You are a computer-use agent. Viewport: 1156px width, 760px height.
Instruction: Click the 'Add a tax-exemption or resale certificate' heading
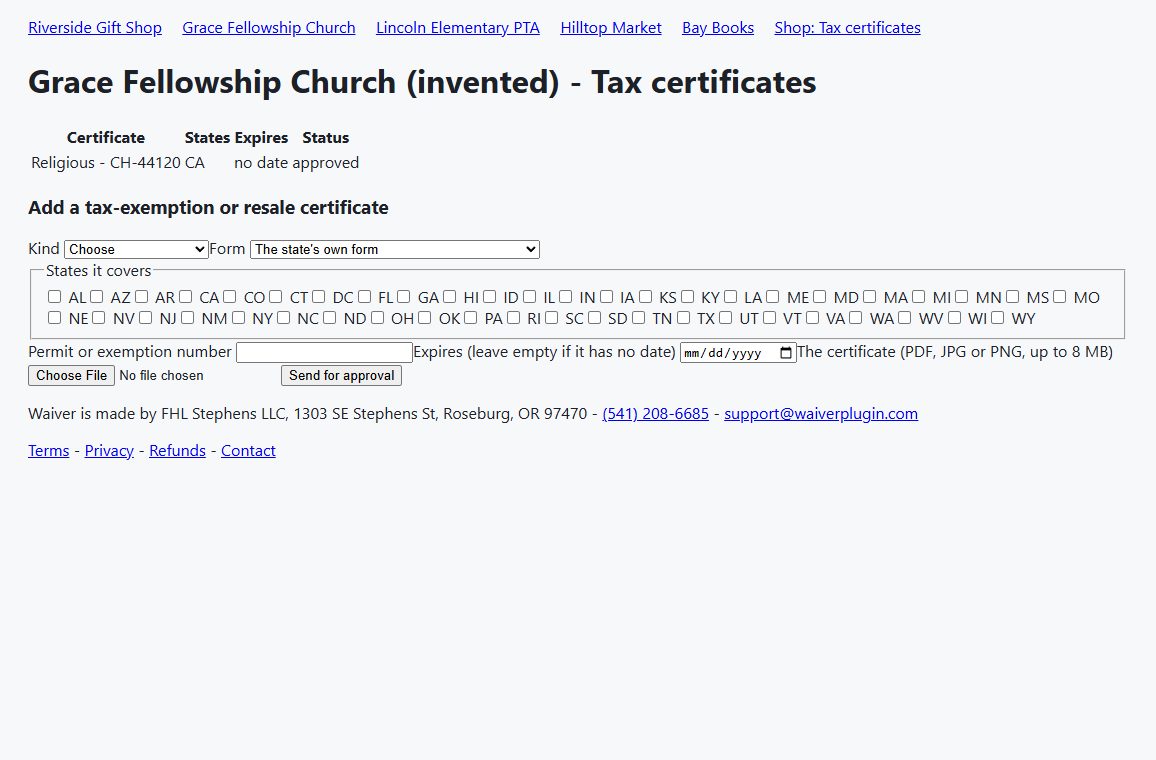(209, 208)
